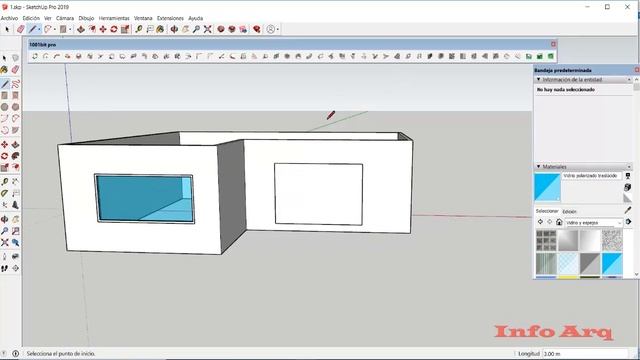Viewport: 640px width, 360px height.
Task: Click the user account sign-in icon
Action: [x=270, y=29]
